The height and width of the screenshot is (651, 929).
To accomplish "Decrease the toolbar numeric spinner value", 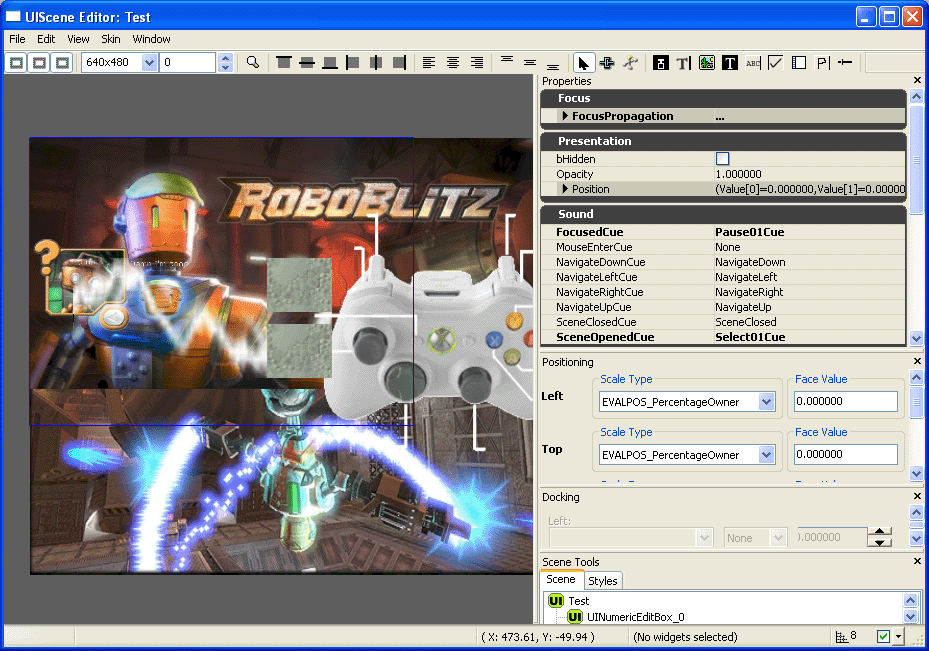I will click(225, 67).
